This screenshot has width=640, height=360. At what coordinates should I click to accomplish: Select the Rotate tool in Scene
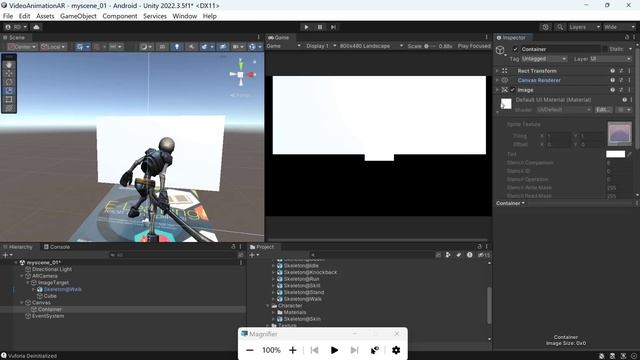coord(9,82)
